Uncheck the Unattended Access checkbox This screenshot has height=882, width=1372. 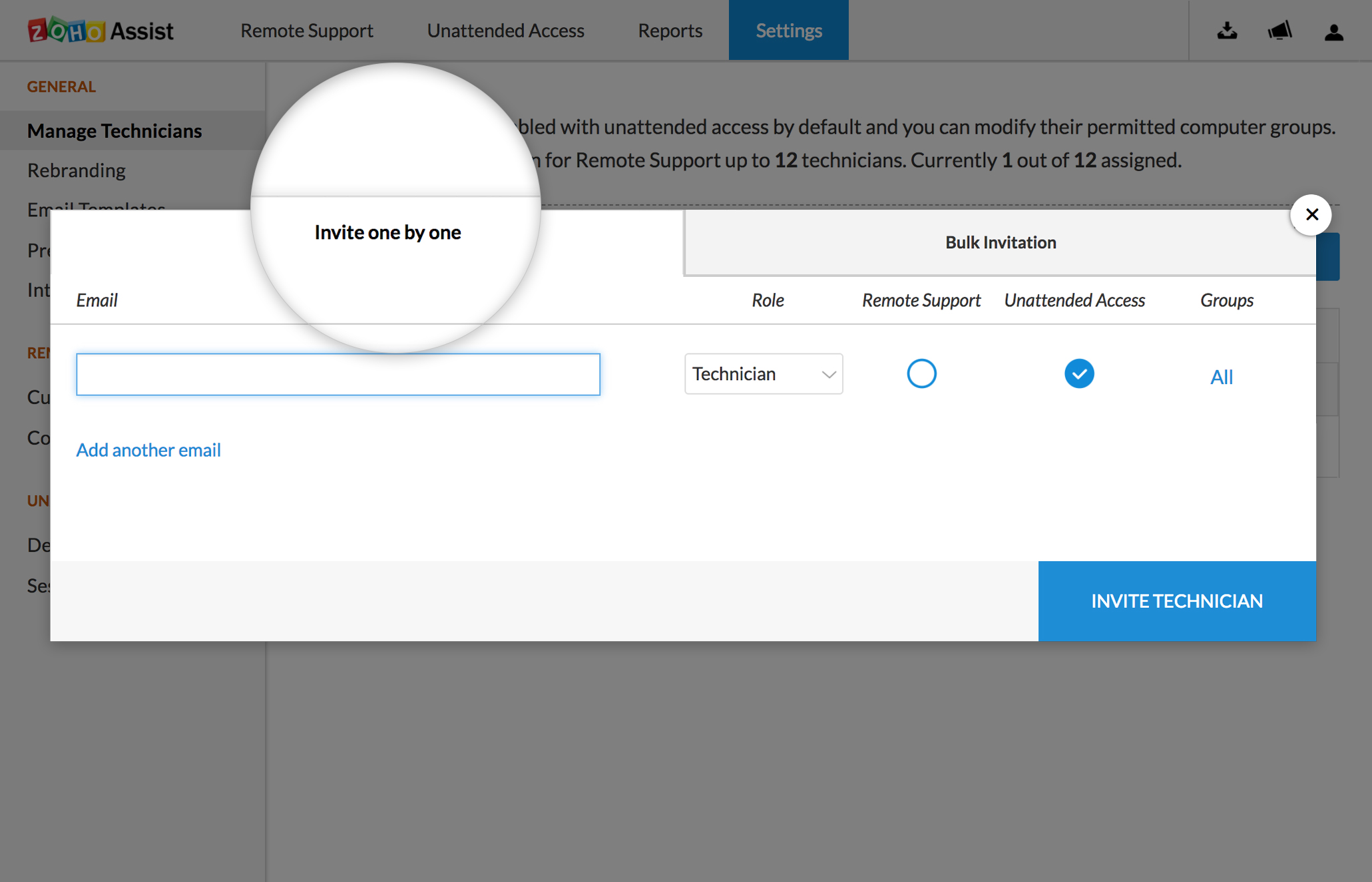pyautogui.click(x=1078, y=373)
